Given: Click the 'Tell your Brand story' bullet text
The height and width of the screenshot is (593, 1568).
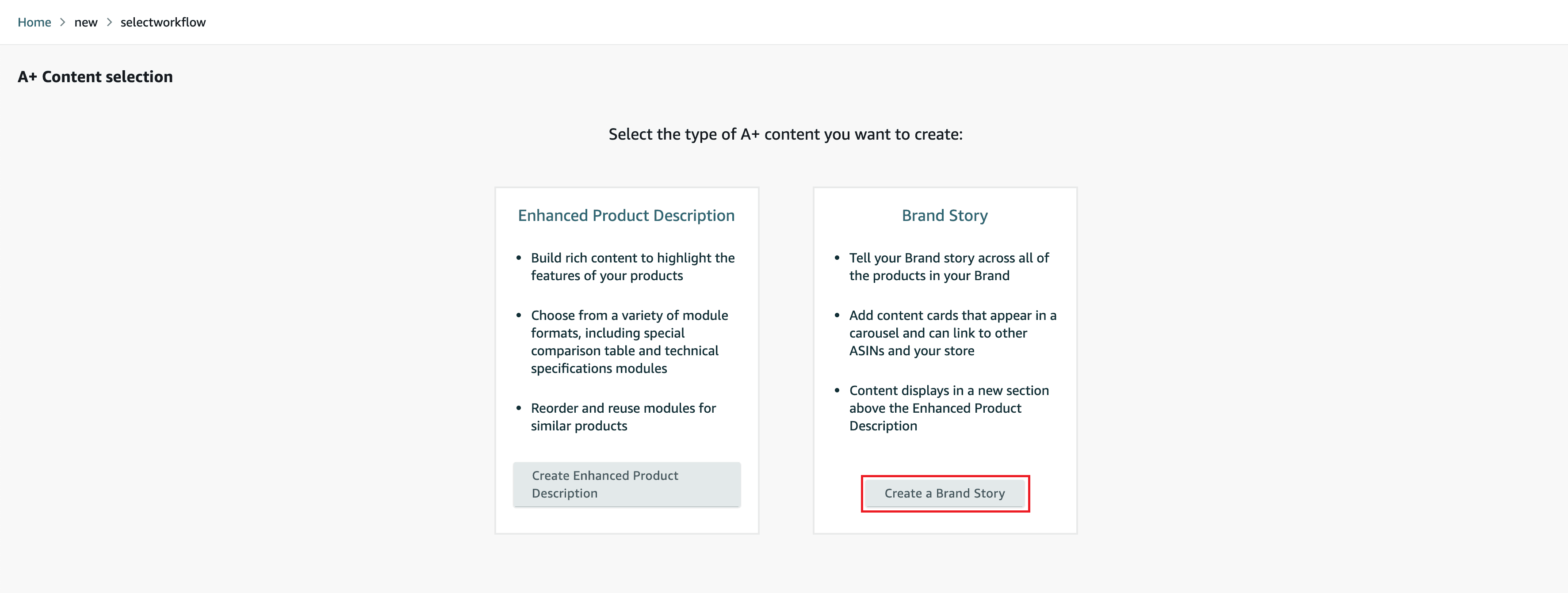Looking at the screenshot, I should [949, 266].
